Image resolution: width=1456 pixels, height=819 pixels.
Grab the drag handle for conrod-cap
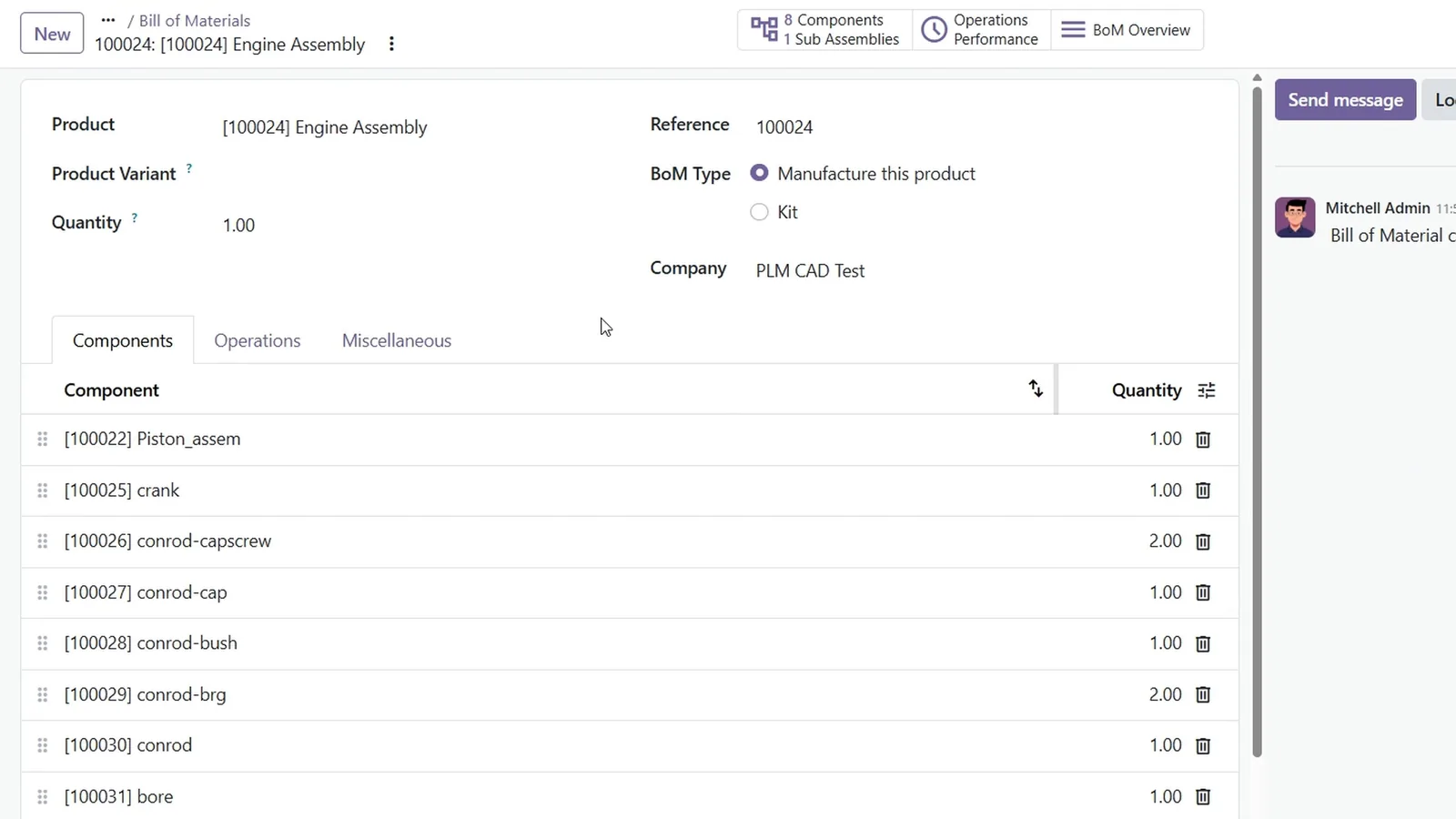[42, 592]
